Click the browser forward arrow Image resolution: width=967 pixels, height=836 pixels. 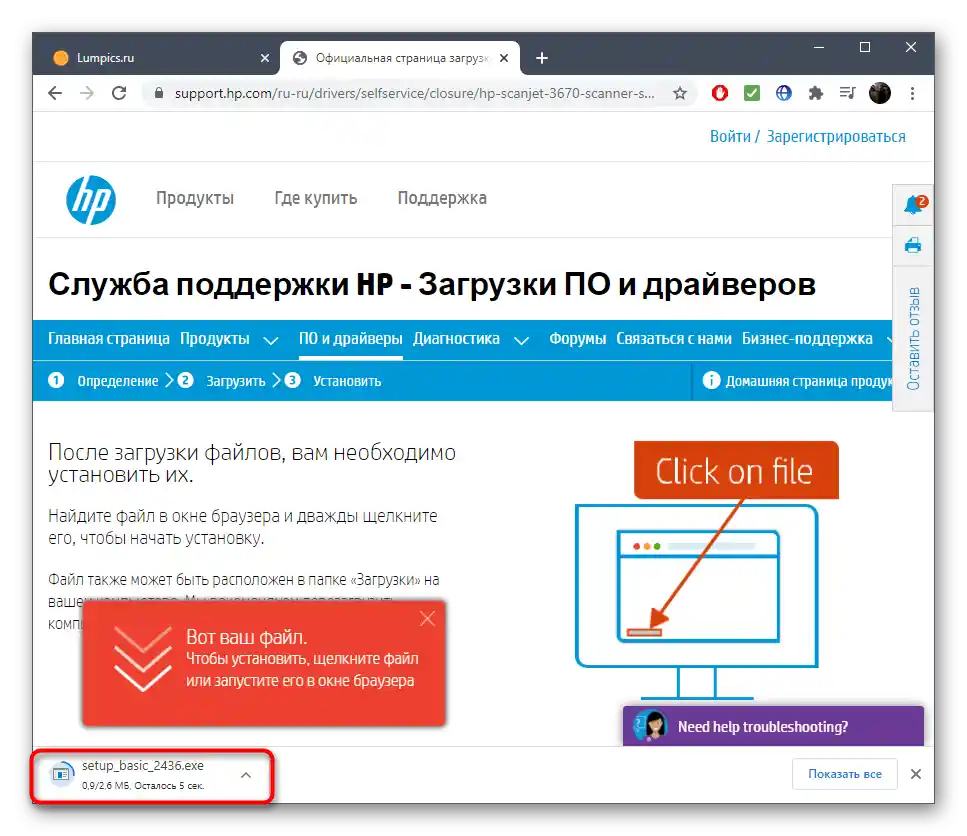tap(87, 93)
